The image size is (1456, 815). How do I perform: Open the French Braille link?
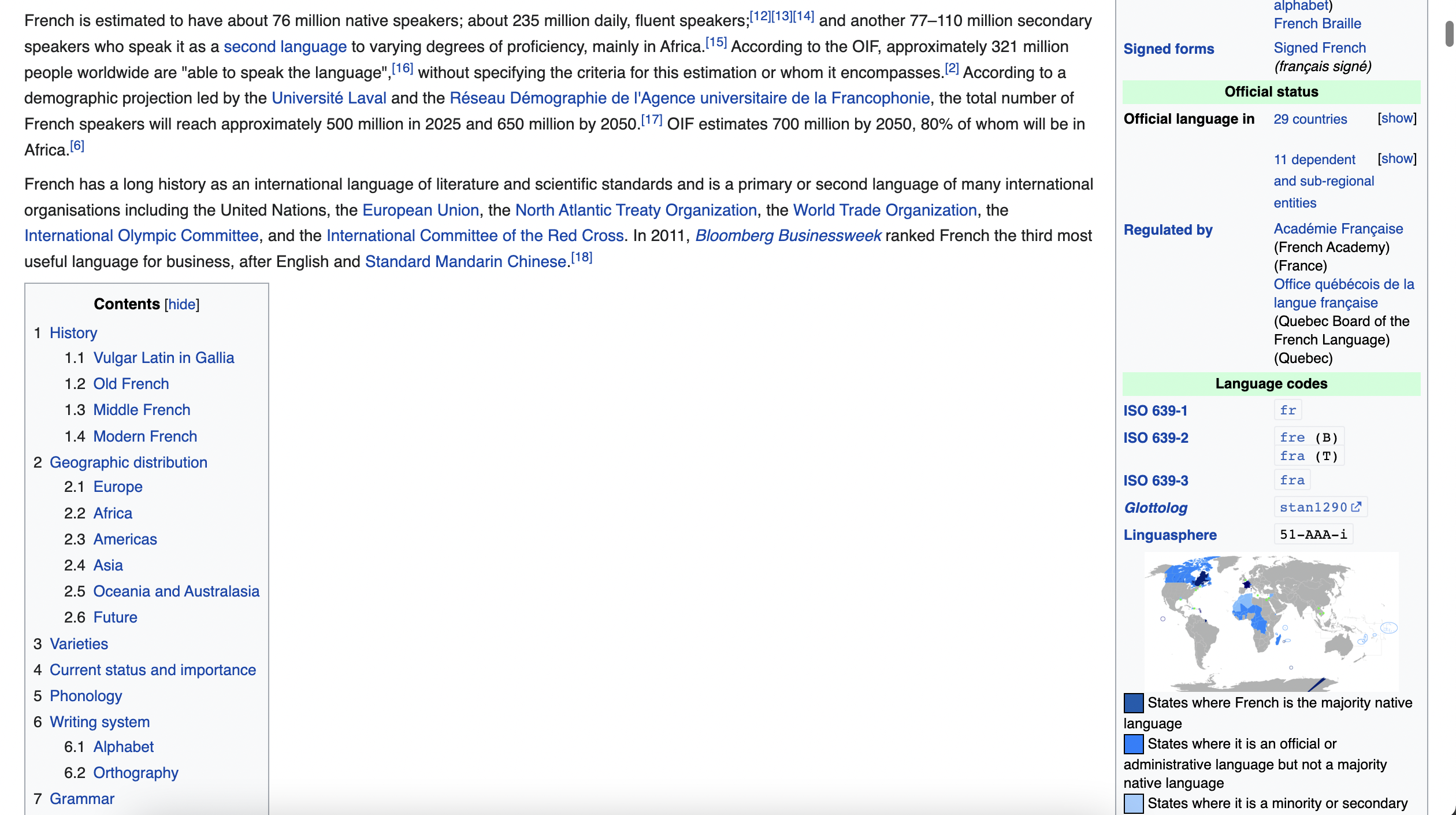coord(1317,24)
